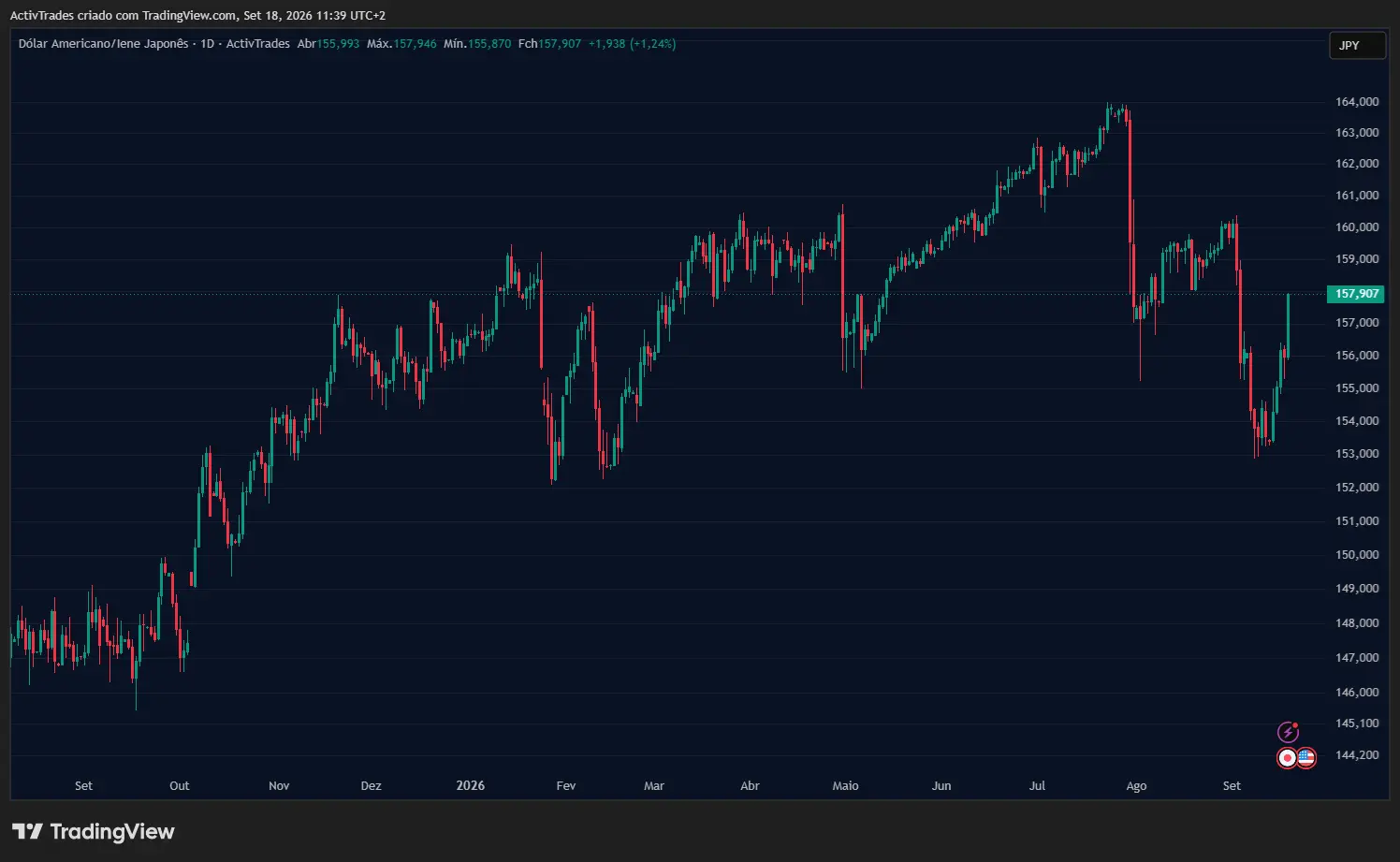Click the 164,000 level on price scale
Image resolution: width=1400 pixels, height=862 pixels.
coord(1357,102)
